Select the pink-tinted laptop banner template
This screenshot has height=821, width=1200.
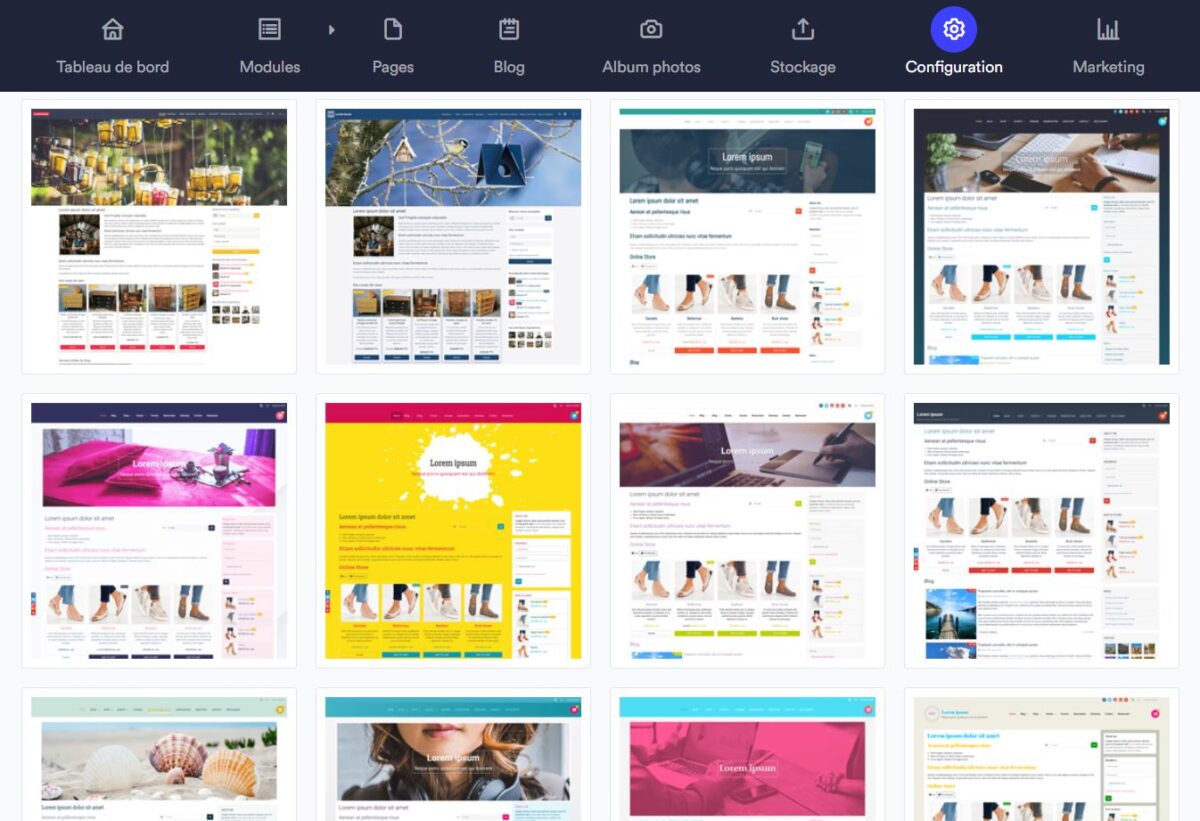tap(747, 755)
